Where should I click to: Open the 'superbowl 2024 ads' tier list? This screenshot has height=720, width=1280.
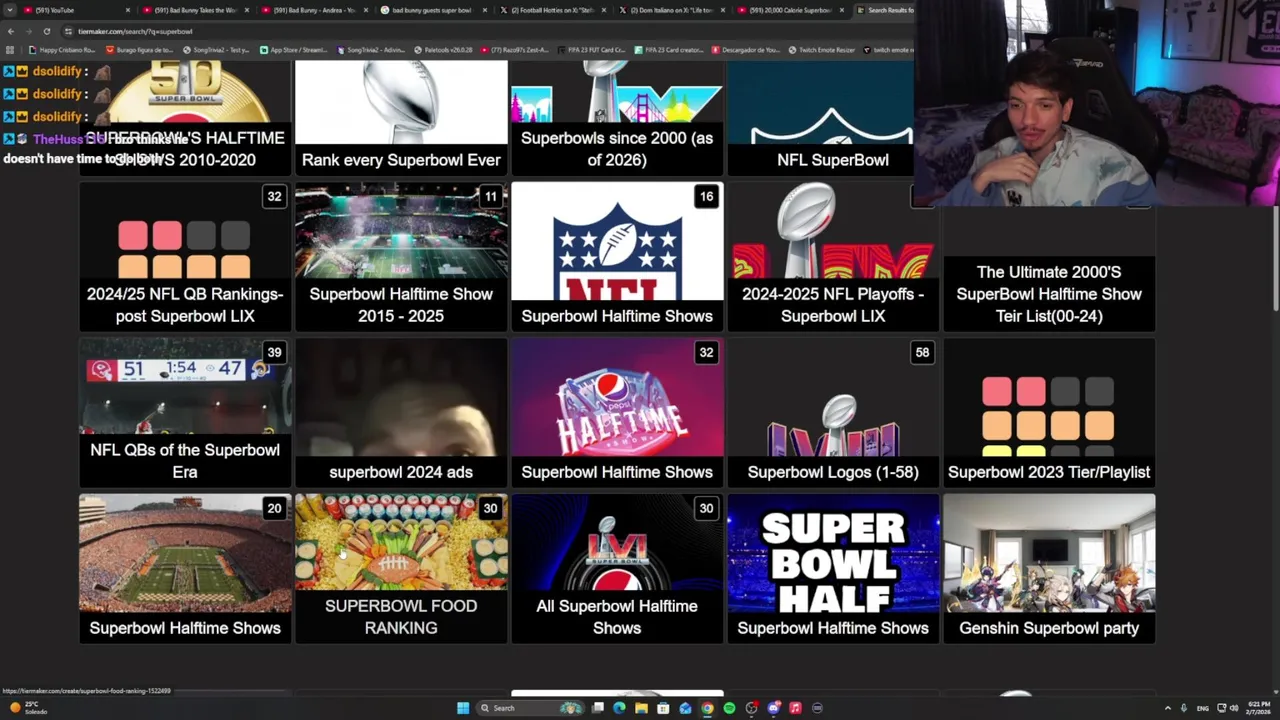tap(401, 413)
